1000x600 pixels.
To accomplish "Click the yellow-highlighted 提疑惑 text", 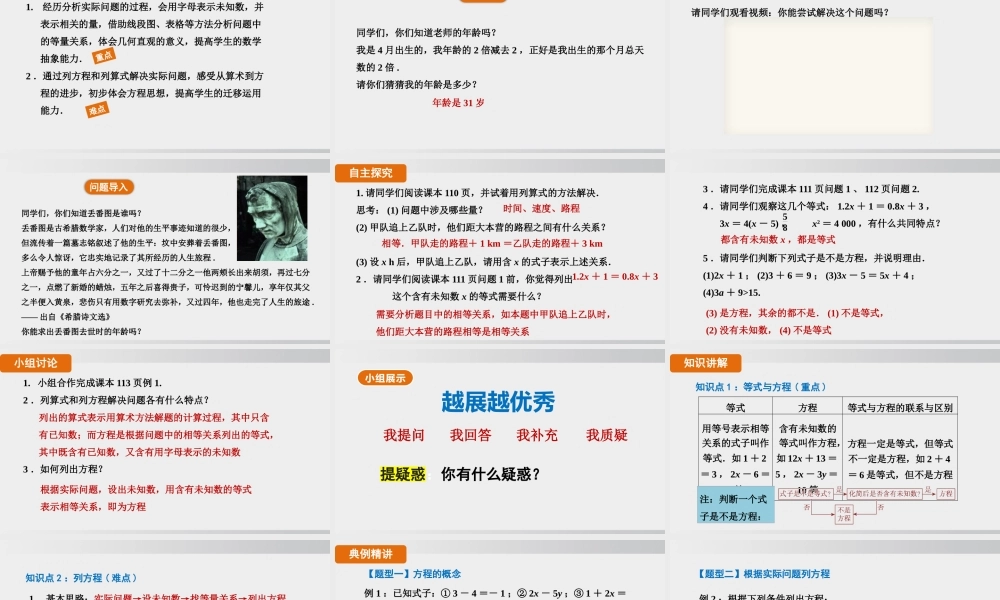I will pos(402,474).
